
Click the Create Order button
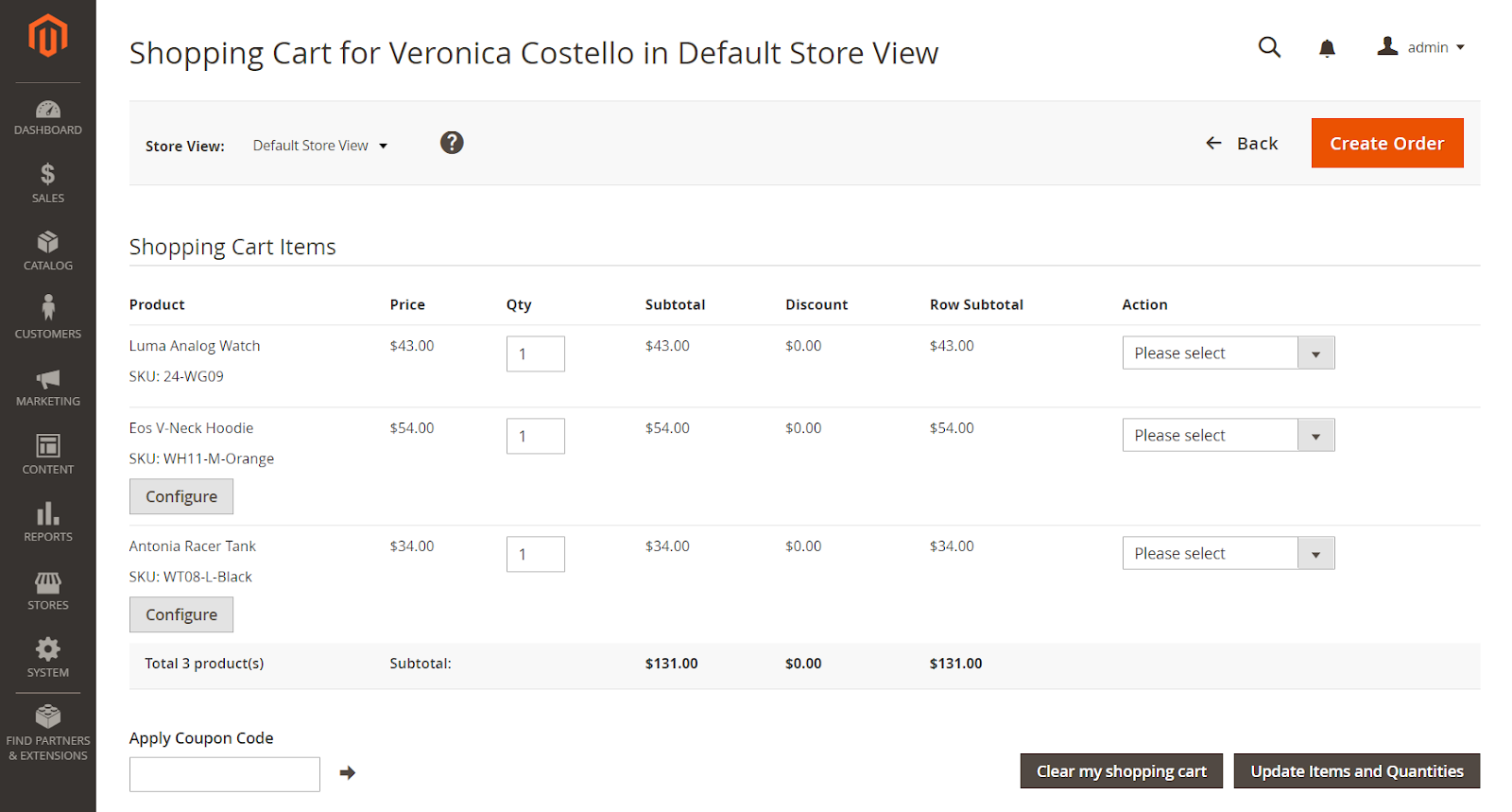(x=1386, y=144)
